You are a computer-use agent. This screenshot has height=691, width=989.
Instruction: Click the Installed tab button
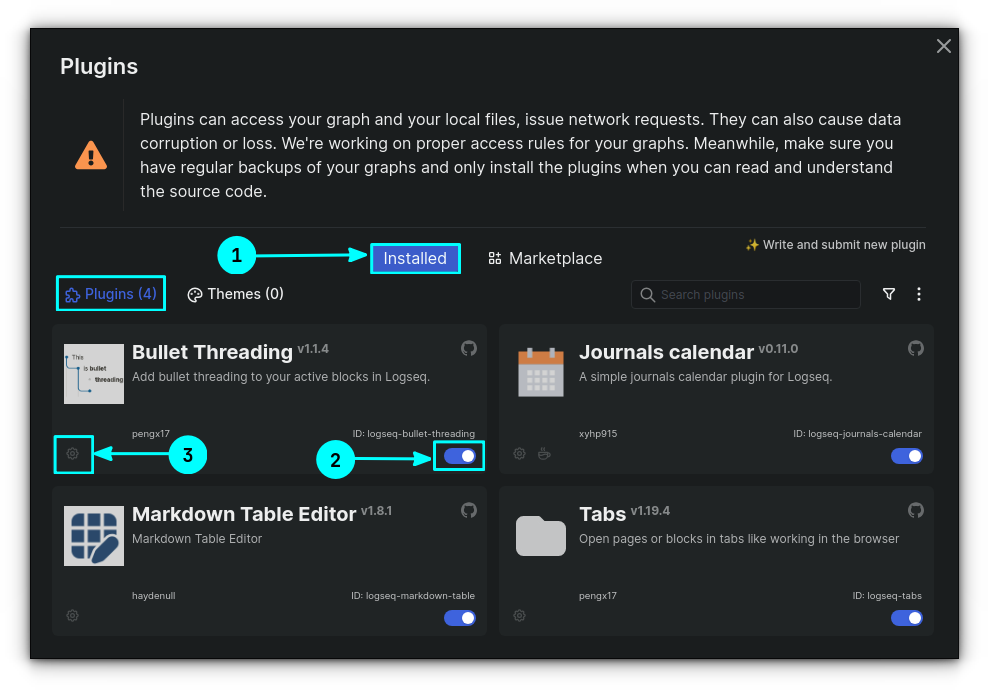[415, 258]
